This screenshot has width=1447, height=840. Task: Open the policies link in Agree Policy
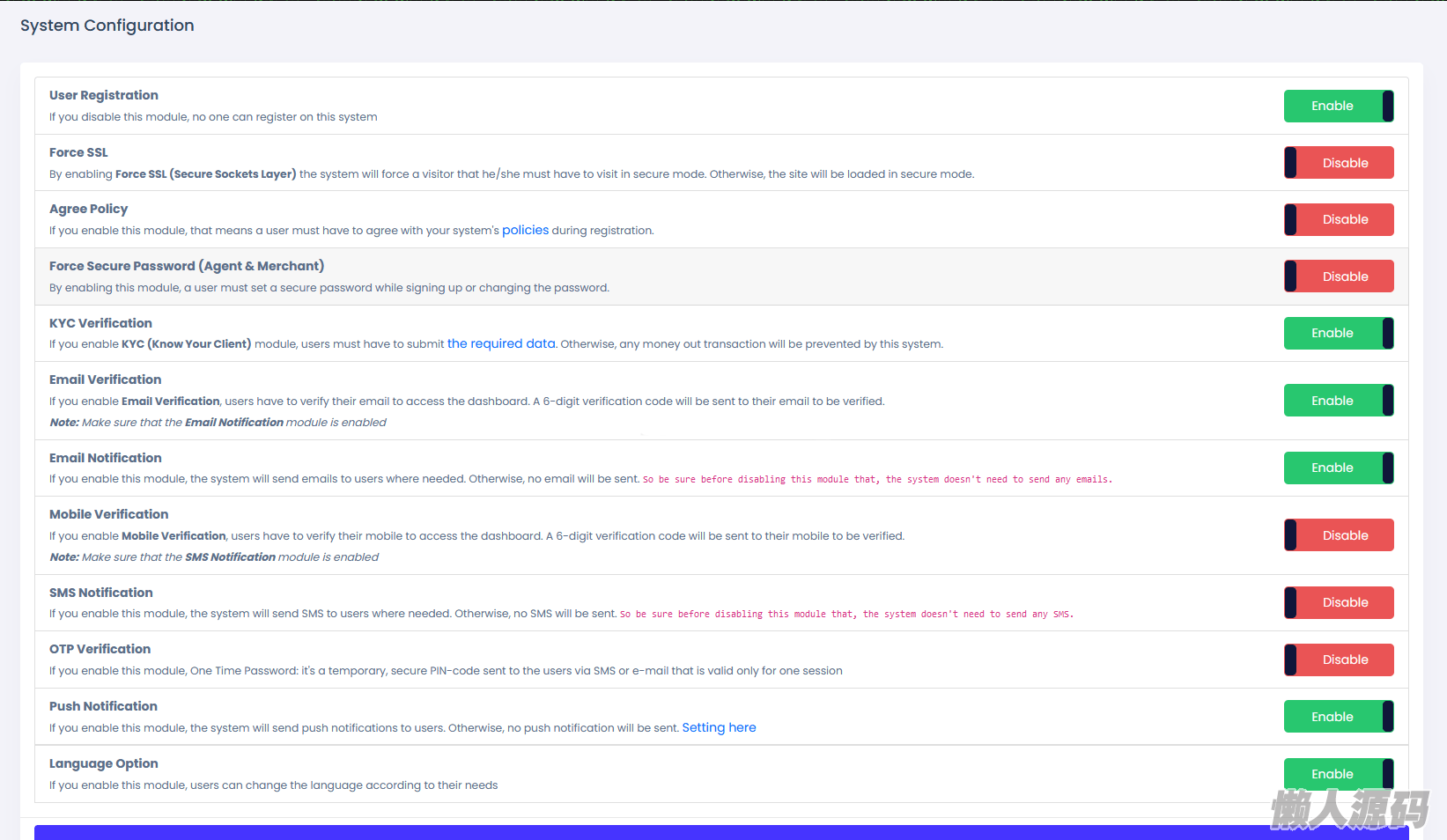pyautogui.click(x=526, y=230)
